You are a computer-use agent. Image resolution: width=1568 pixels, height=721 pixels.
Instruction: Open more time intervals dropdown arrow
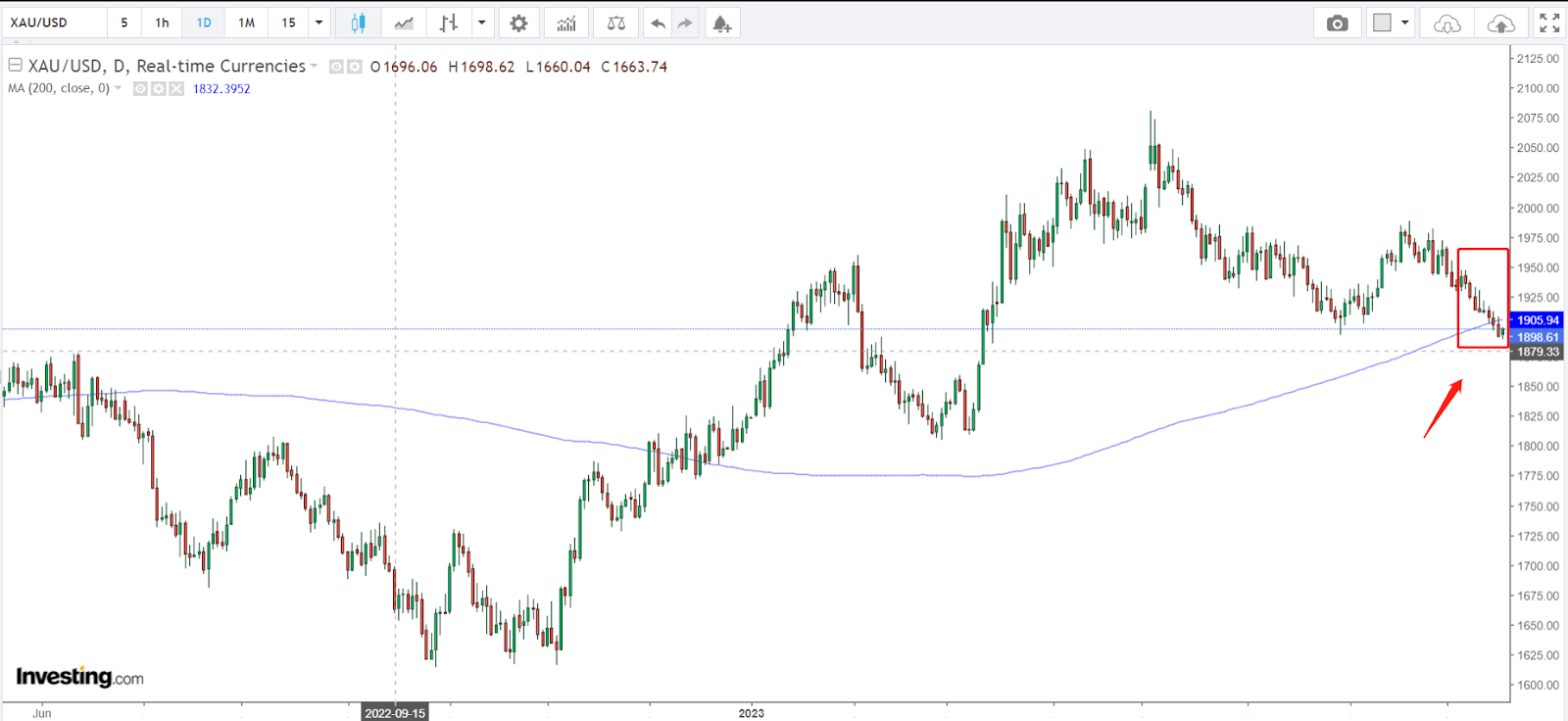tap(318, 23)
